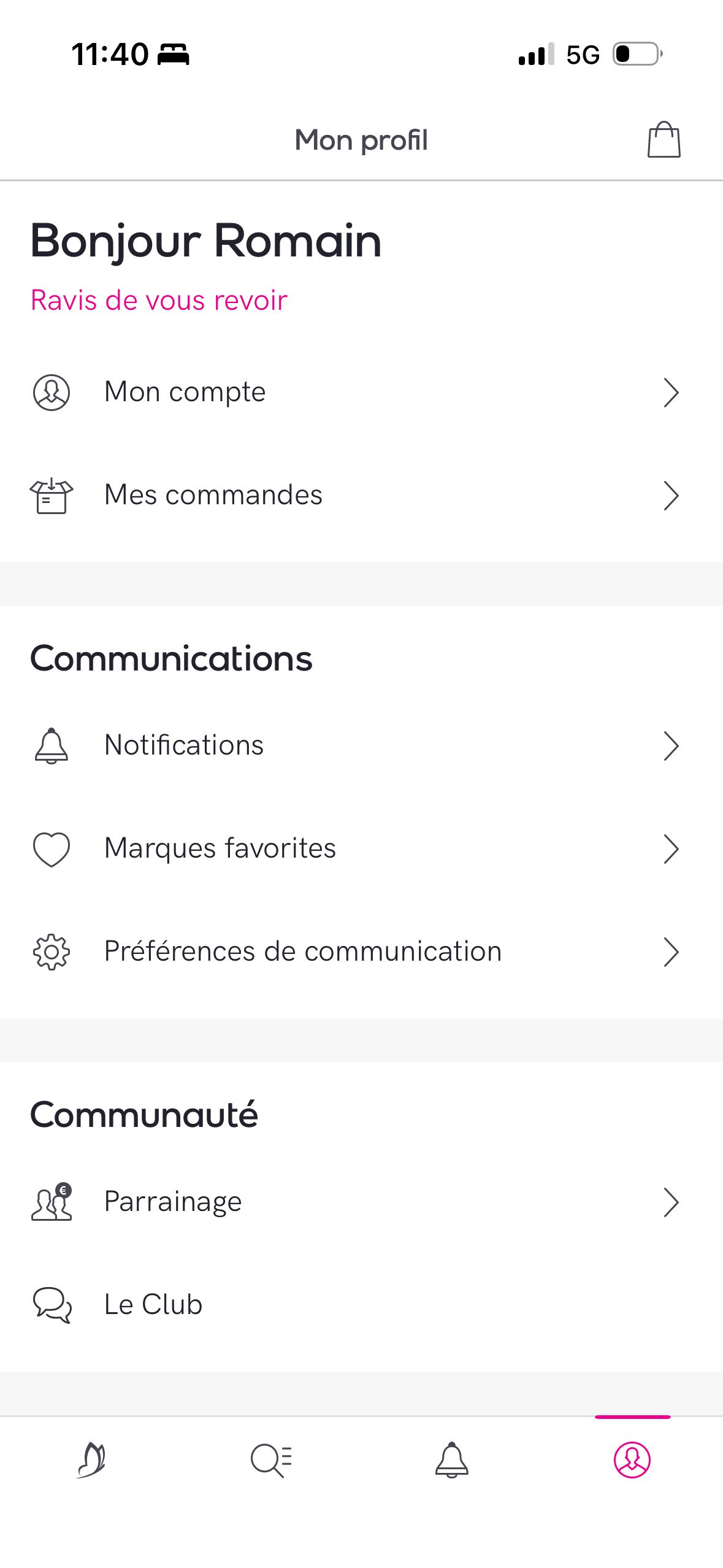Open the search tab in bottom bar
This screenshot has height=1568, width=723.
tap(272, 1460)
